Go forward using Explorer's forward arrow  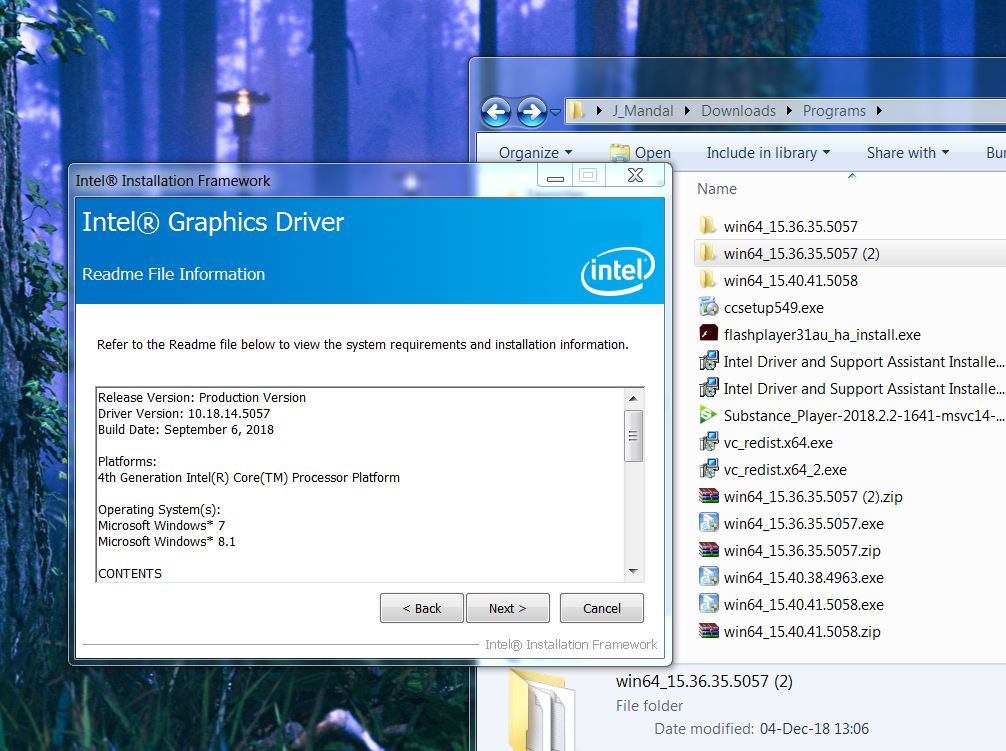(x=532, y=112)
